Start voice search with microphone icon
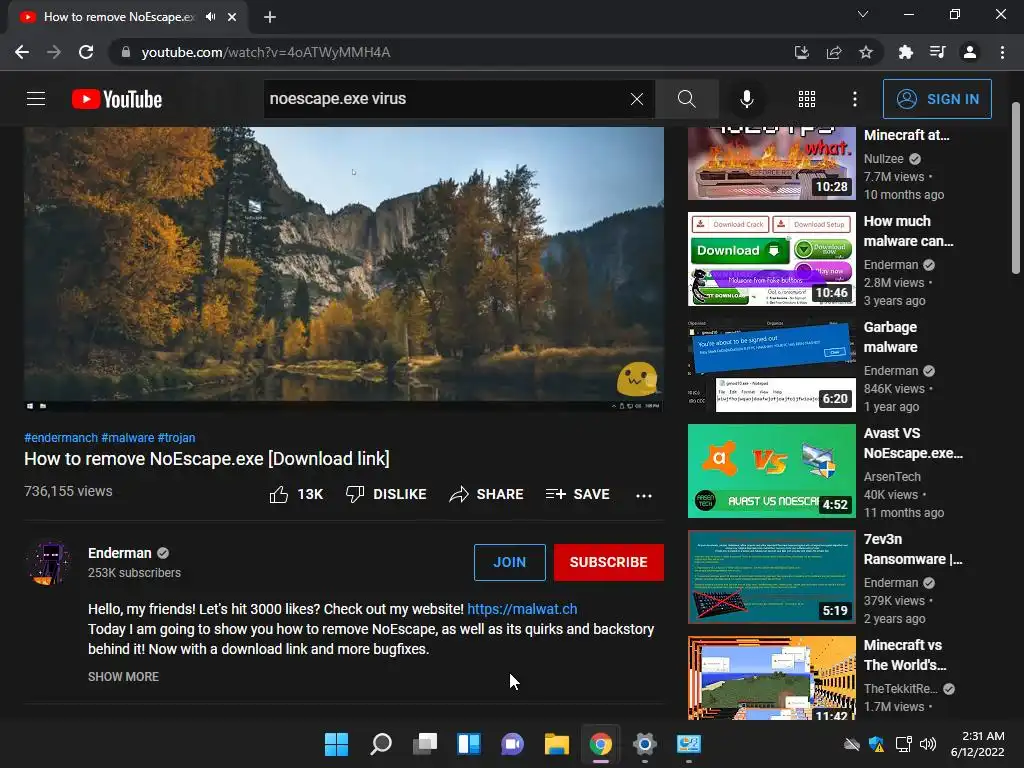Viewport: 1024px width, 768px height. click(x=746, y=99)
